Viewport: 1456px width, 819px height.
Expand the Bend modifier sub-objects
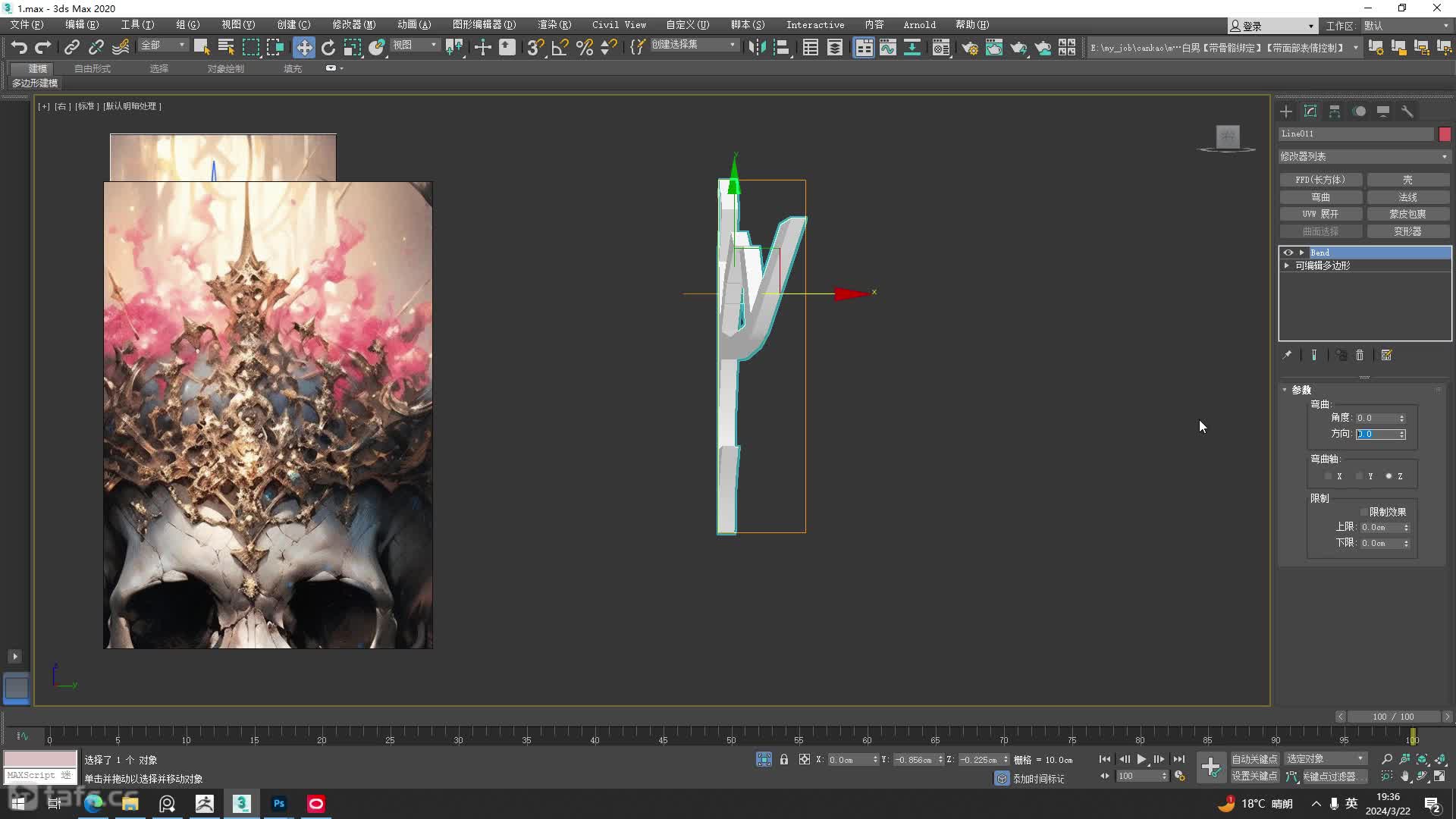pos(1302,253)
